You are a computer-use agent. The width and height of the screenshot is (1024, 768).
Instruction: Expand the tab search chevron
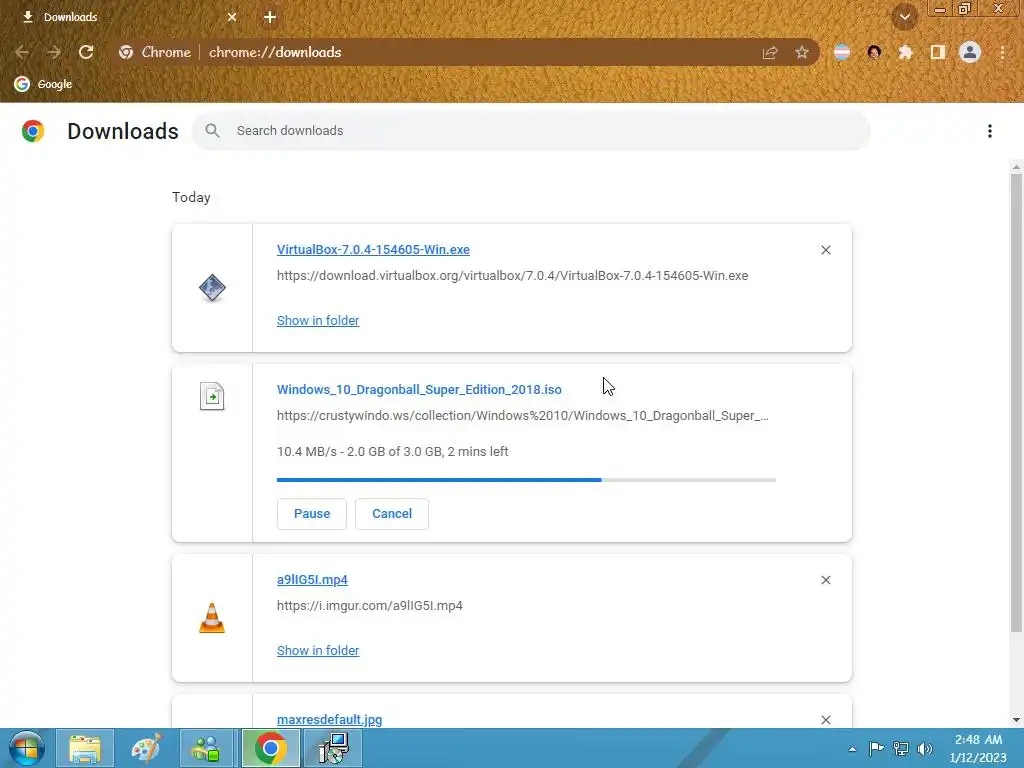(905, 17)
